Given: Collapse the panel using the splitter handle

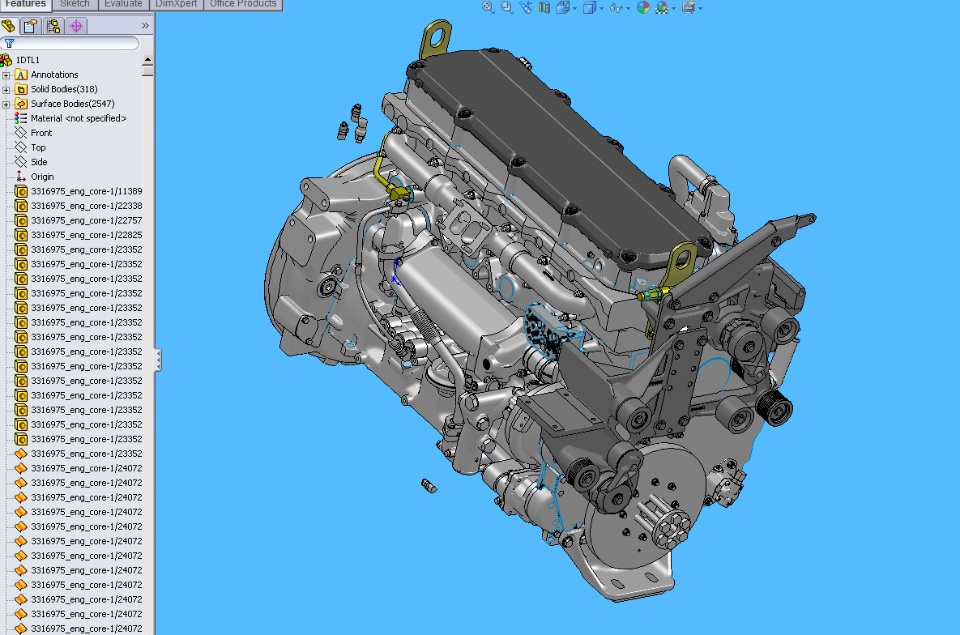Looking at the screenshot, I should [x=157, y=360].
